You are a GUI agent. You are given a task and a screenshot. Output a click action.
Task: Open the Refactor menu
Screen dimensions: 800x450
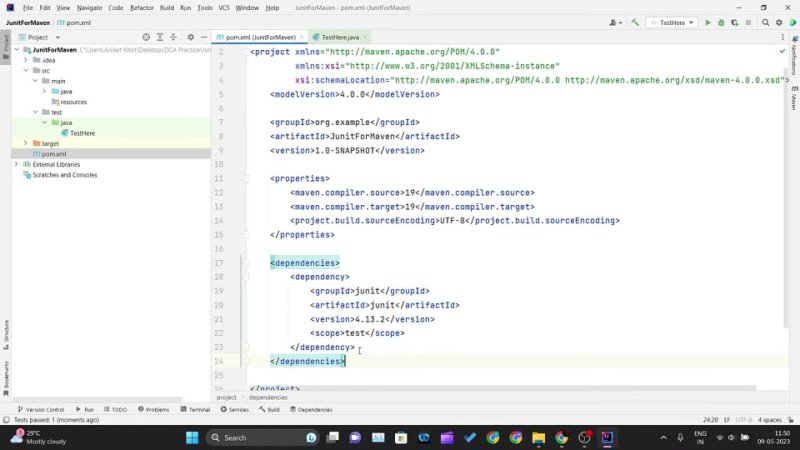click(x=142, y=8)
